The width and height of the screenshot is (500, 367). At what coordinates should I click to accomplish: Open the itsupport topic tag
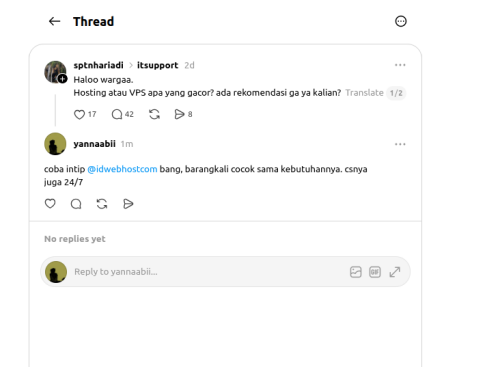[x=157, y=65]
